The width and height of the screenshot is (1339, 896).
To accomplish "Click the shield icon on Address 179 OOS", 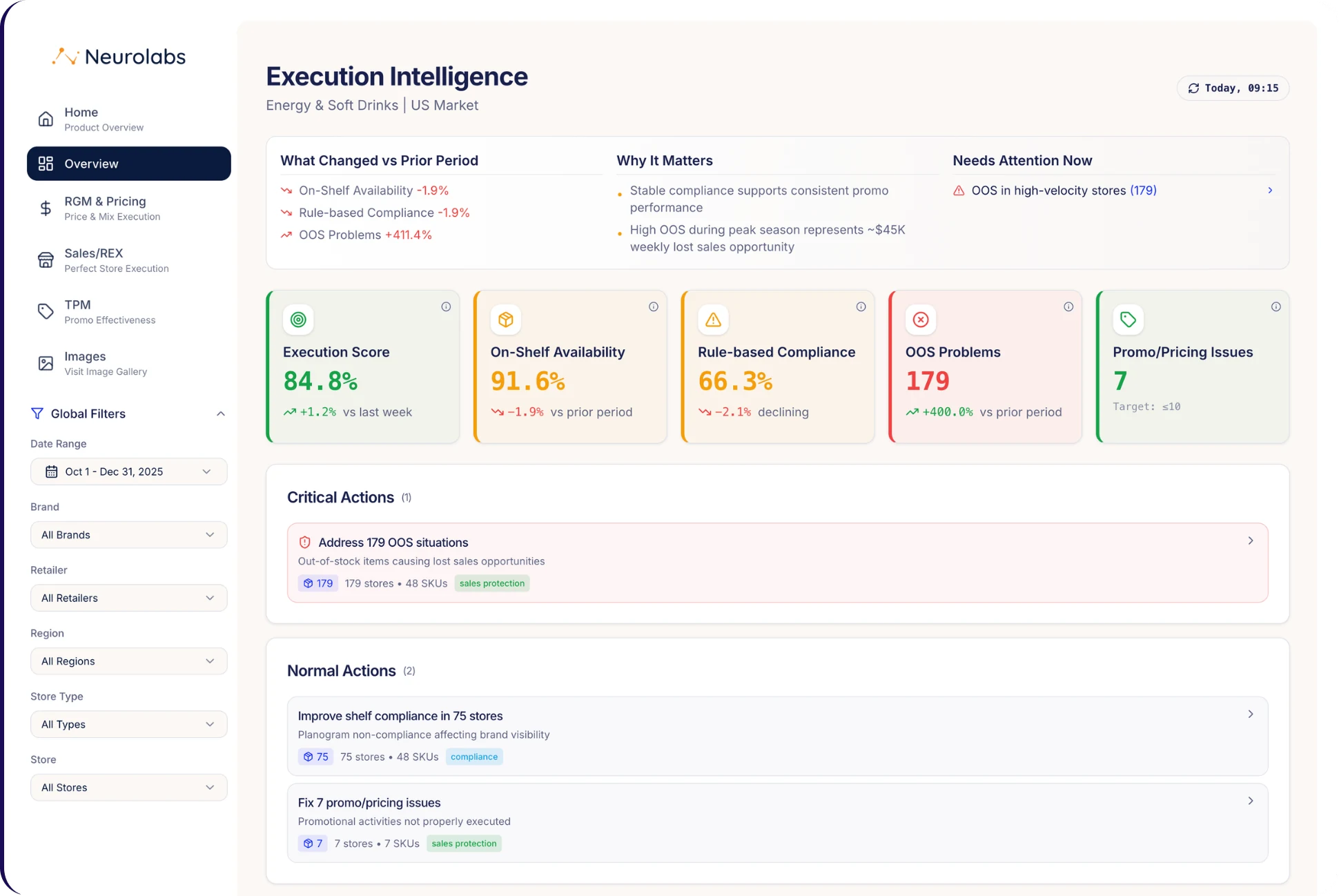I will [x=304, y=543].
